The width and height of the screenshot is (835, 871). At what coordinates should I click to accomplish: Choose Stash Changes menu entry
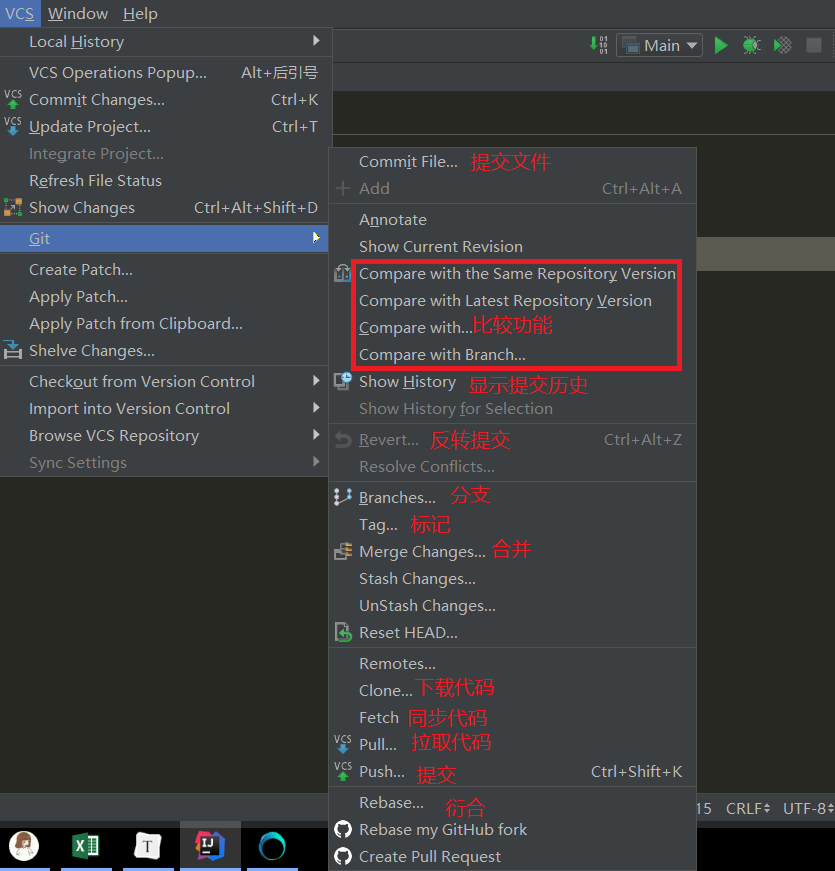[x=417, y=578]
